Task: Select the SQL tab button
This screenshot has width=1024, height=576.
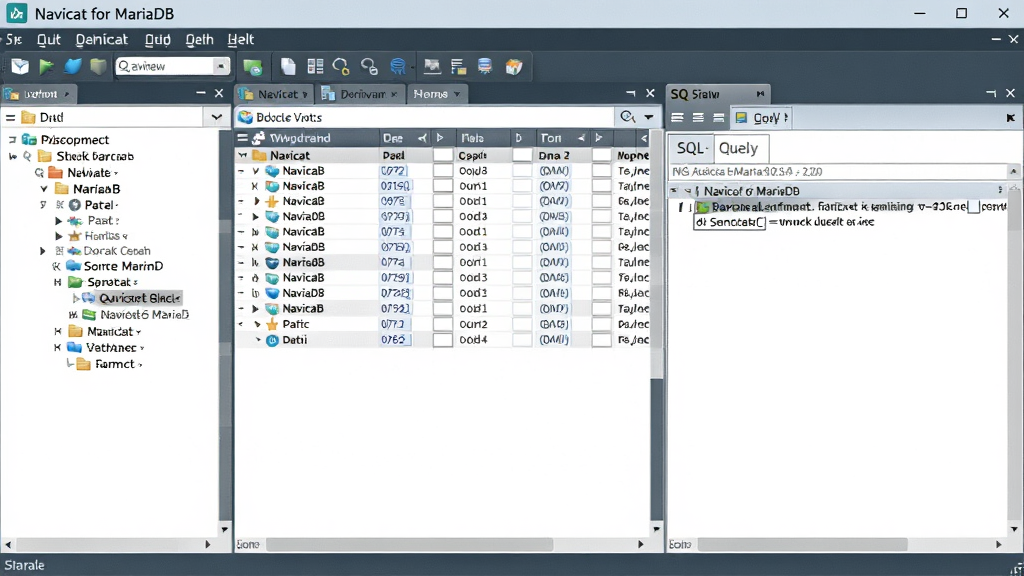Action: [692, 148]
